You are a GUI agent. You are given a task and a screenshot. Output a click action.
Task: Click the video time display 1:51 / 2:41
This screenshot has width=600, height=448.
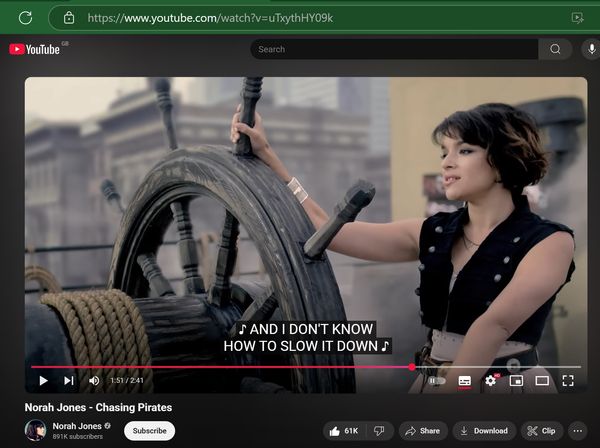[x=127, y=380]
